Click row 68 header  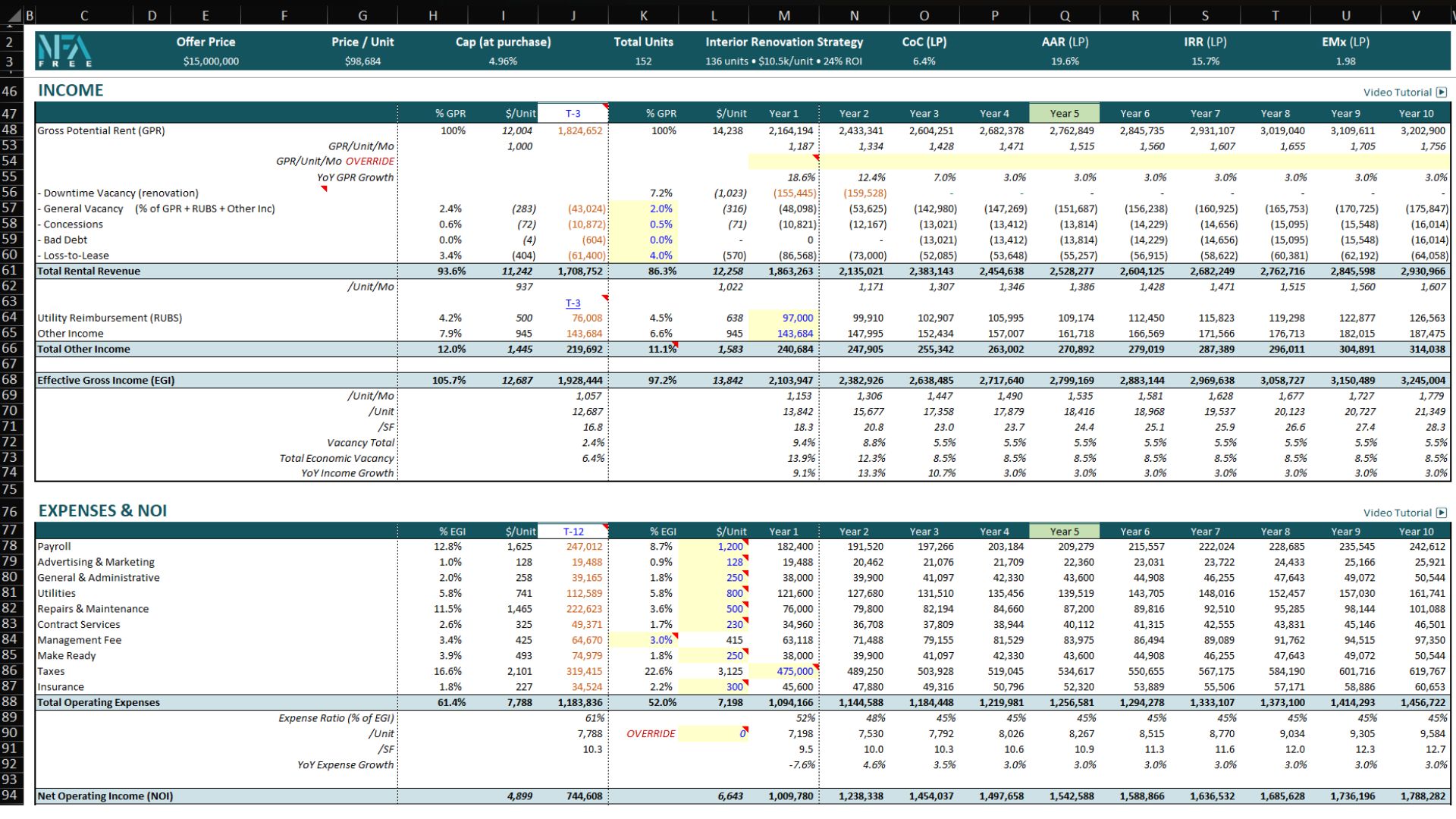coord(10,380)
